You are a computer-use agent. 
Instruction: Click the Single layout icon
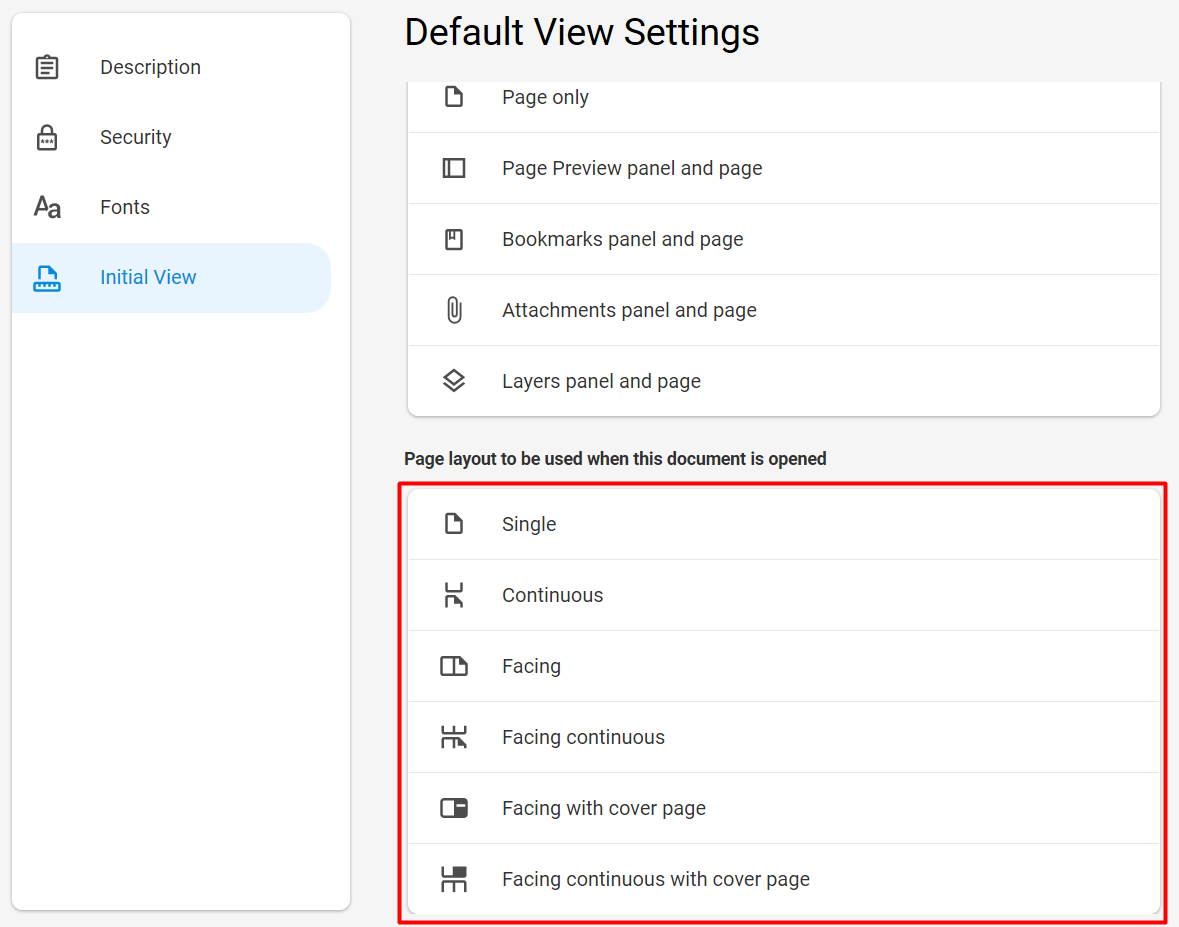[453, 523]
